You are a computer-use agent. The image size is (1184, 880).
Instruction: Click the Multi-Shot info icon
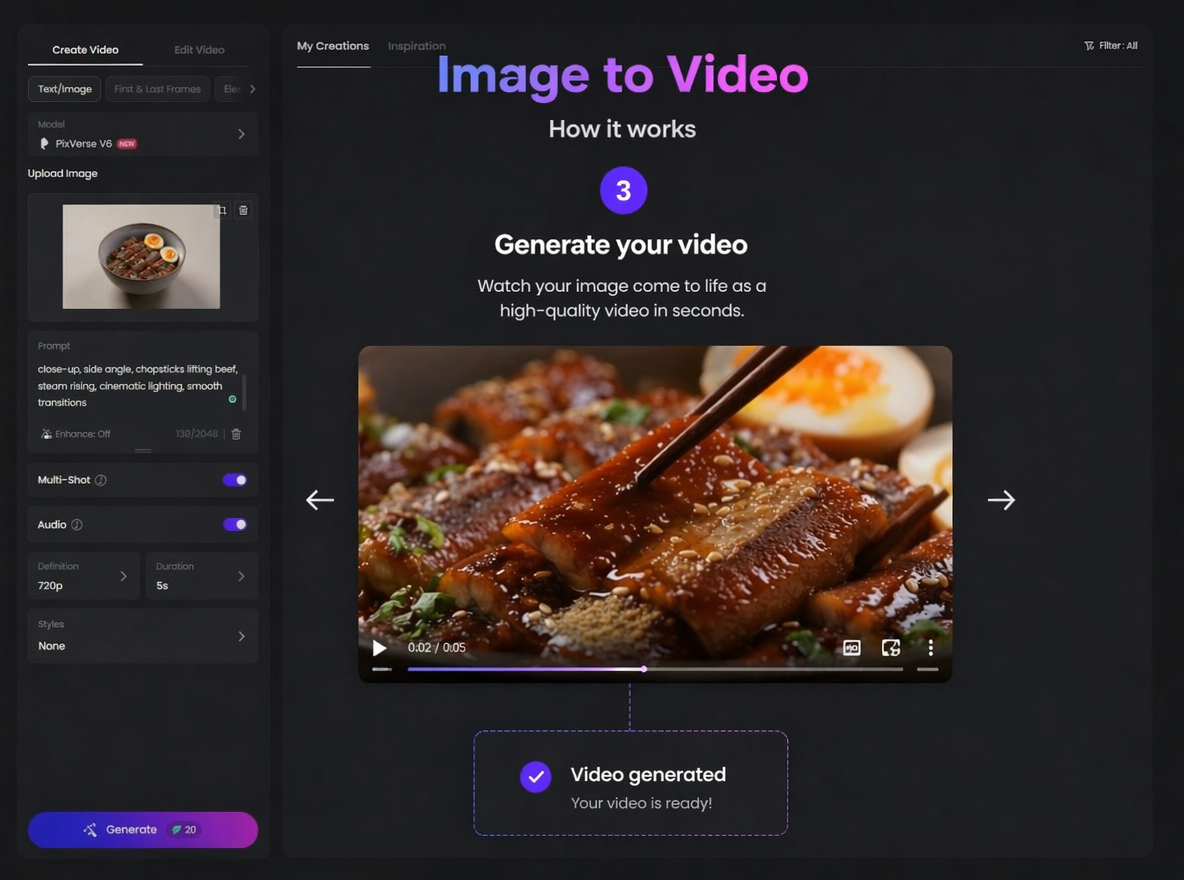100,480
